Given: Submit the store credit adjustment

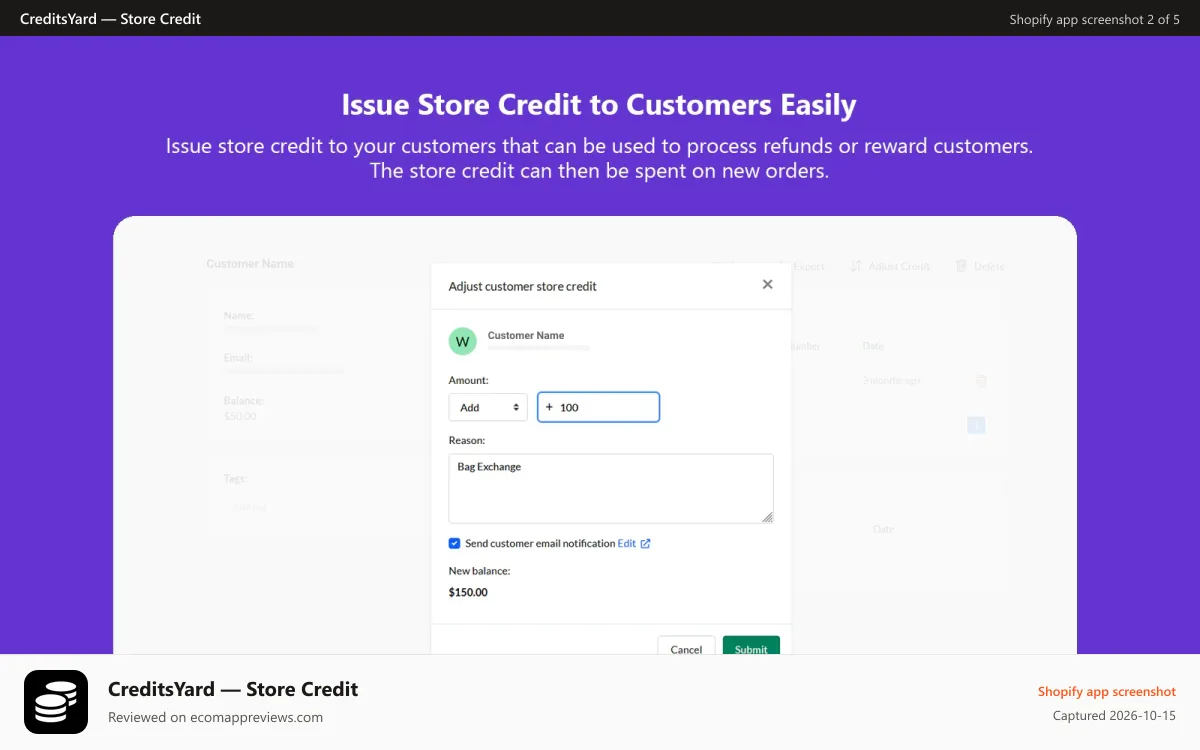Looking at the screenshot, I should (x=751, y=648).
